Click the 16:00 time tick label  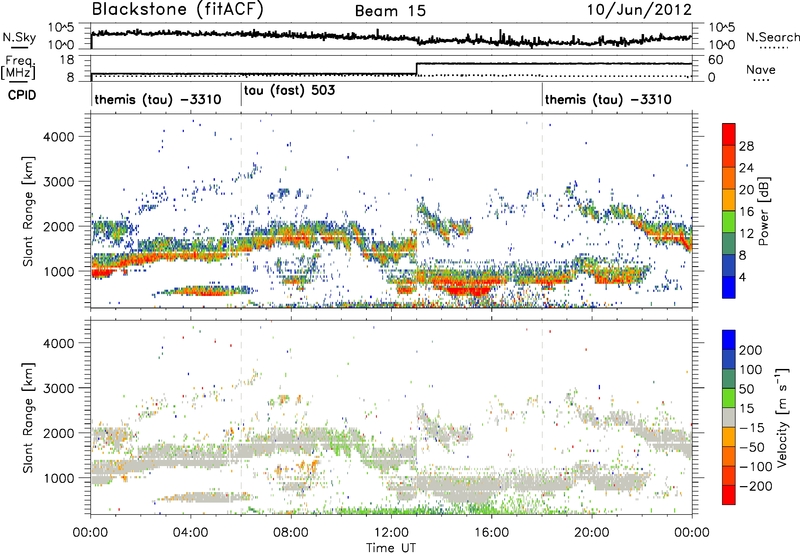(491, 533)
